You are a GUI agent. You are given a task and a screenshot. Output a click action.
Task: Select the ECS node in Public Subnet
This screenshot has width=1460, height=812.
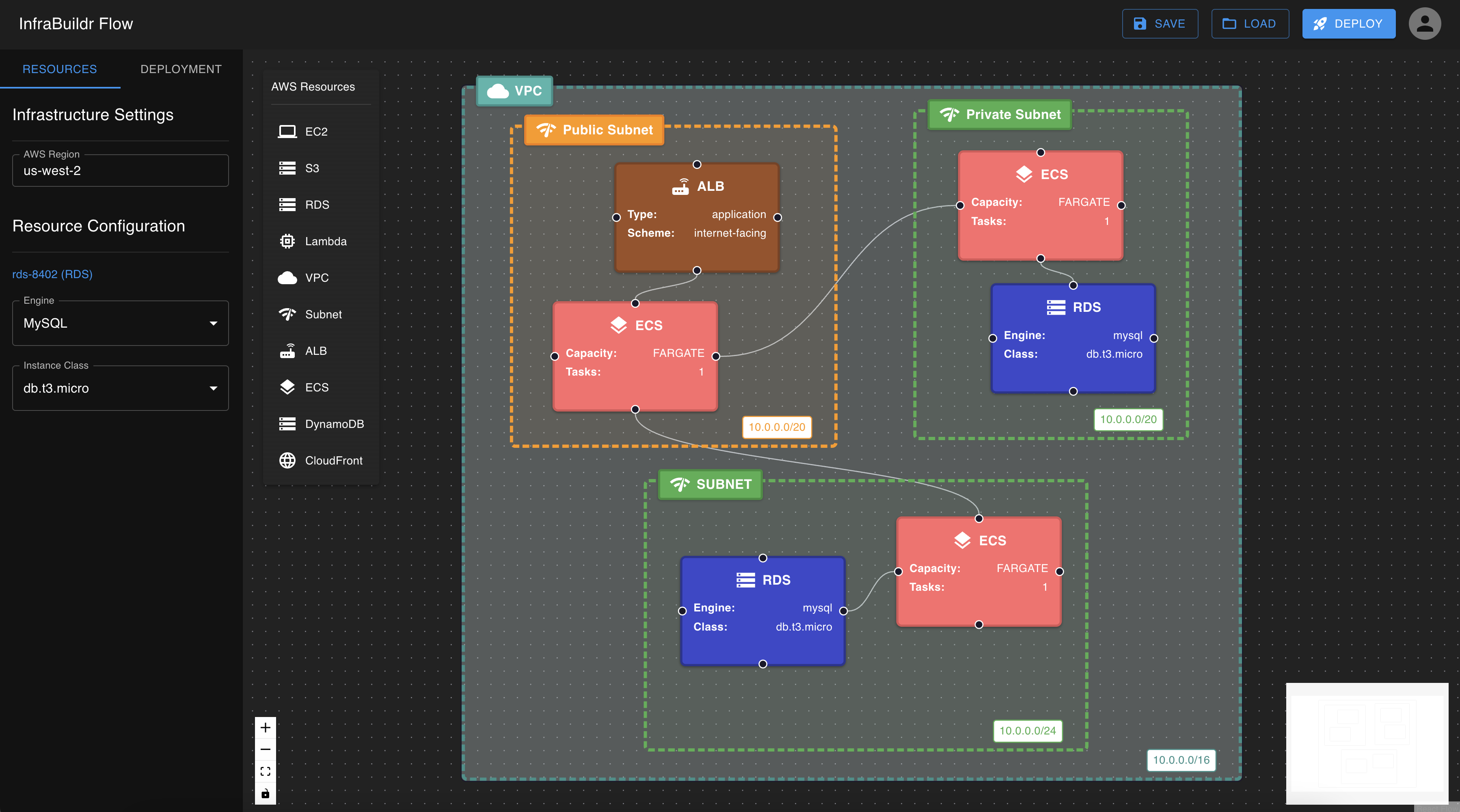pyautogui.click(x=635, y=356)
